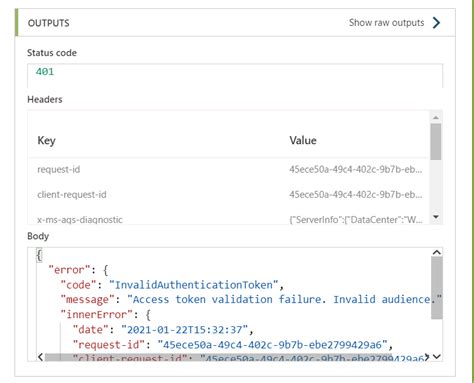
Task: Select the request-id value in Body JSON
Action: [x=272, y=344]
